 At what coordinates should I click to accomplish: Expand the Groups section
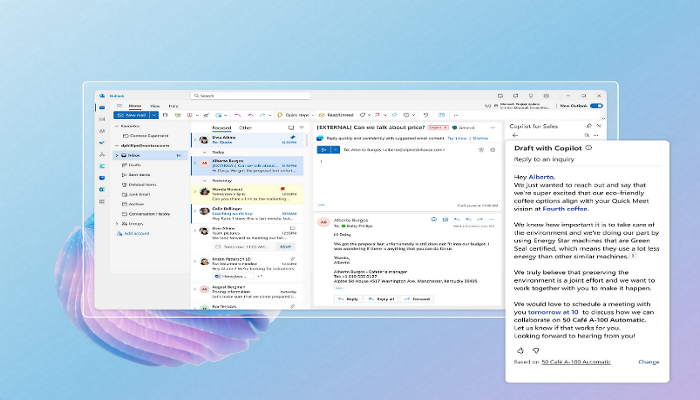[x=117, y=224]
